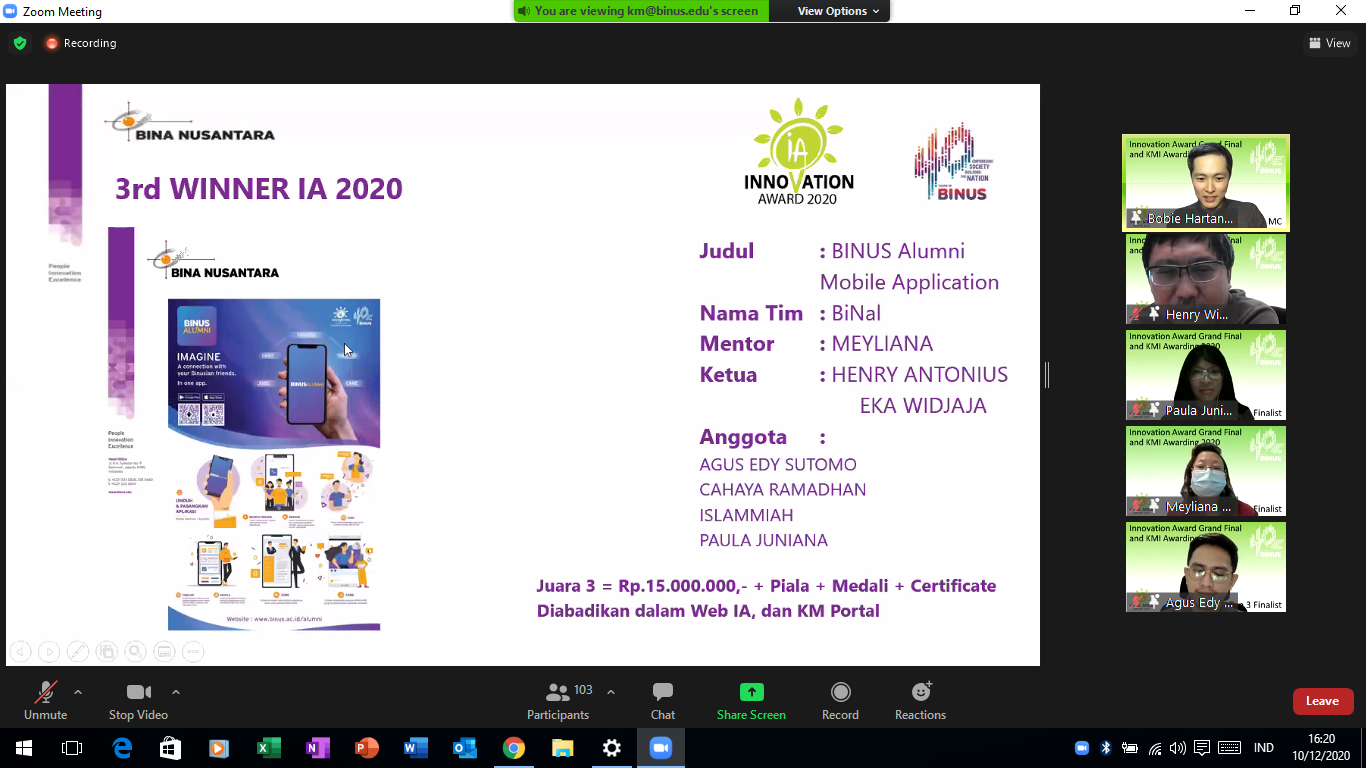The image size is (1366, 768).
Task: Start recording with Record button
Action: 840,700
